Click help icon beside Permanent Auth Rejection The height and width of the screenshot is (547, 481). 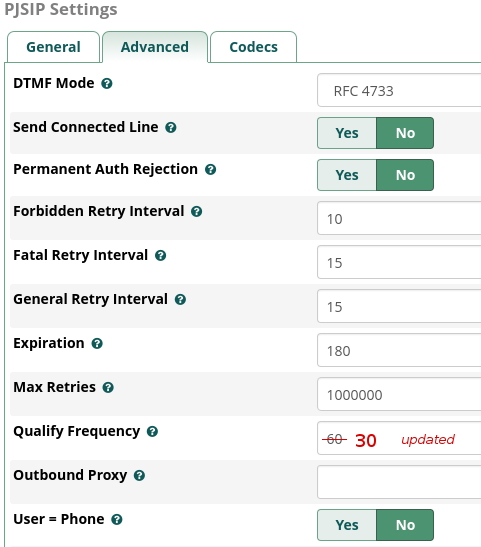210,170
